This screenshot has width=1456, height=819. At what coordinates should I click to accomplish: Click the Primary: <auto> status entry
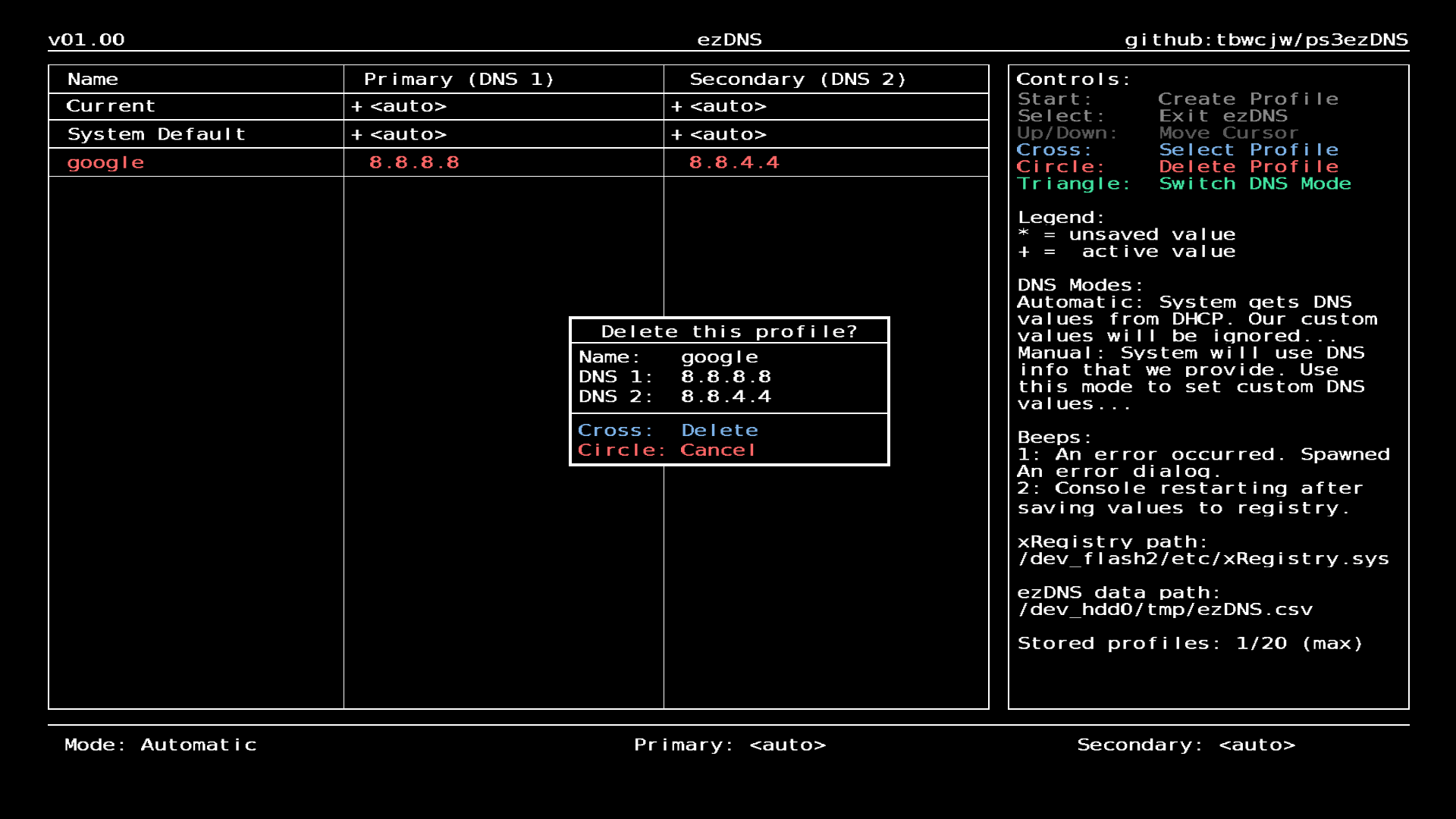(730, 745)
